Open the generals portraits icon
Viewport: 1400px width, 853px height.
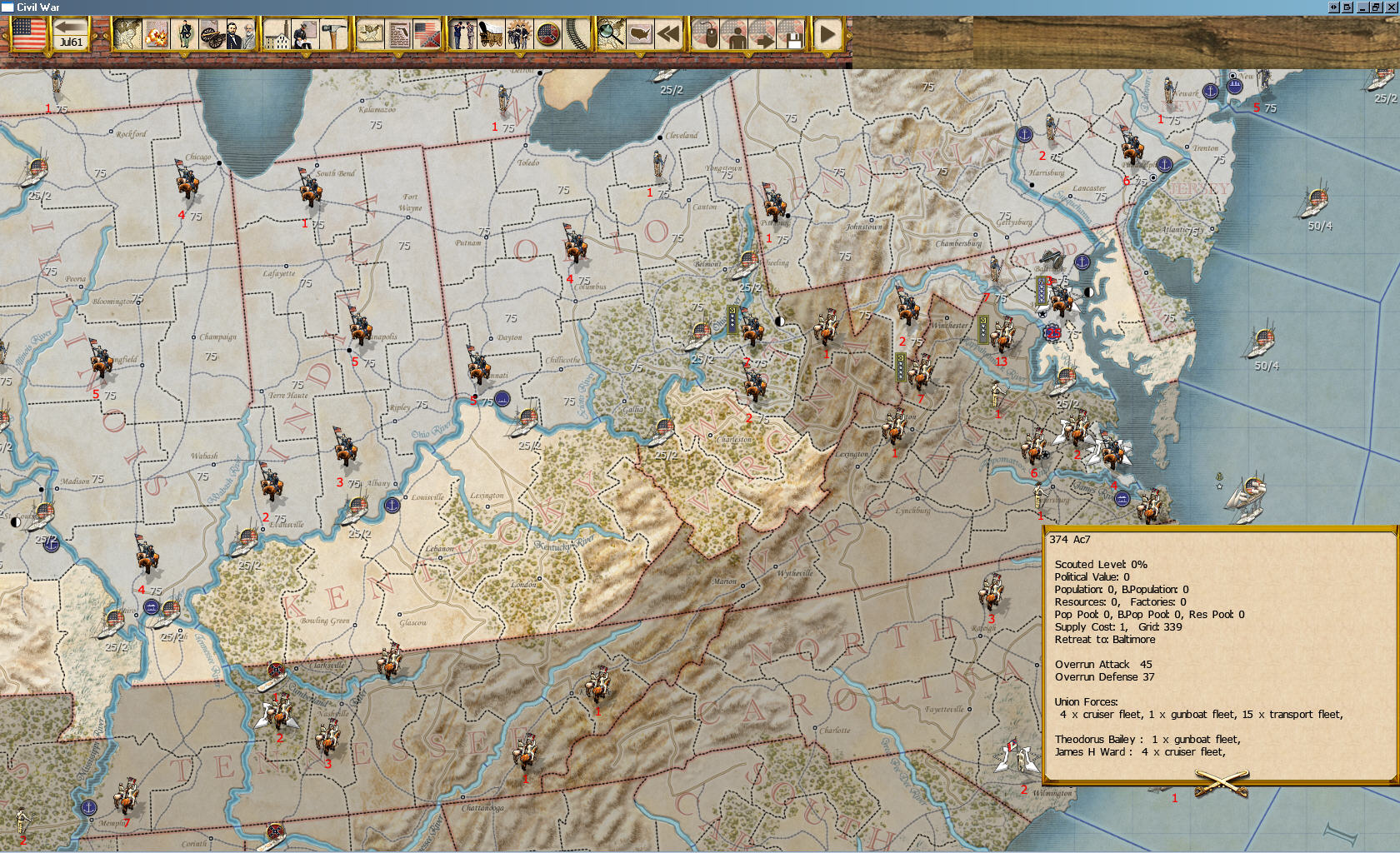tap(240, 35)
